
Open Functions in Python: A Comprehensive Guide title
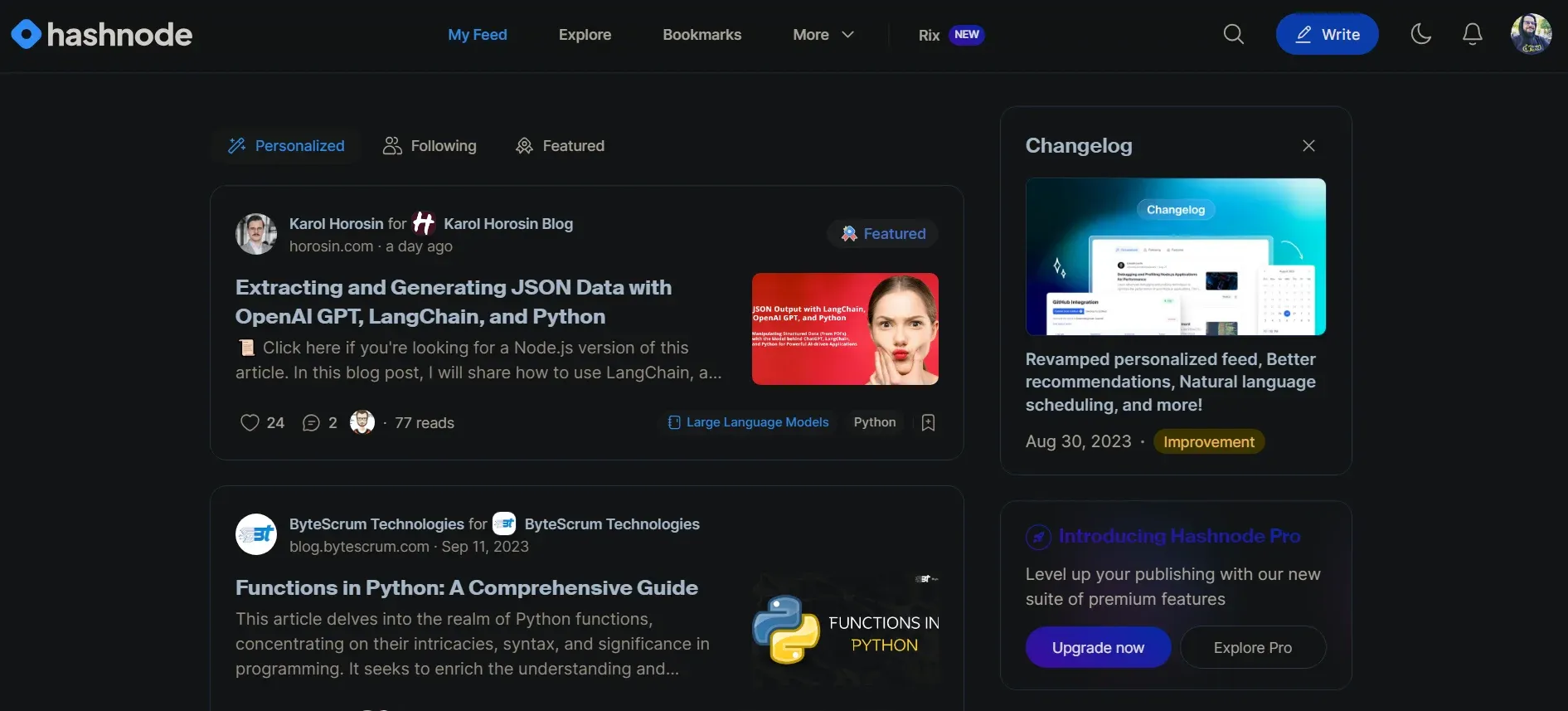(x=467, y=588)
